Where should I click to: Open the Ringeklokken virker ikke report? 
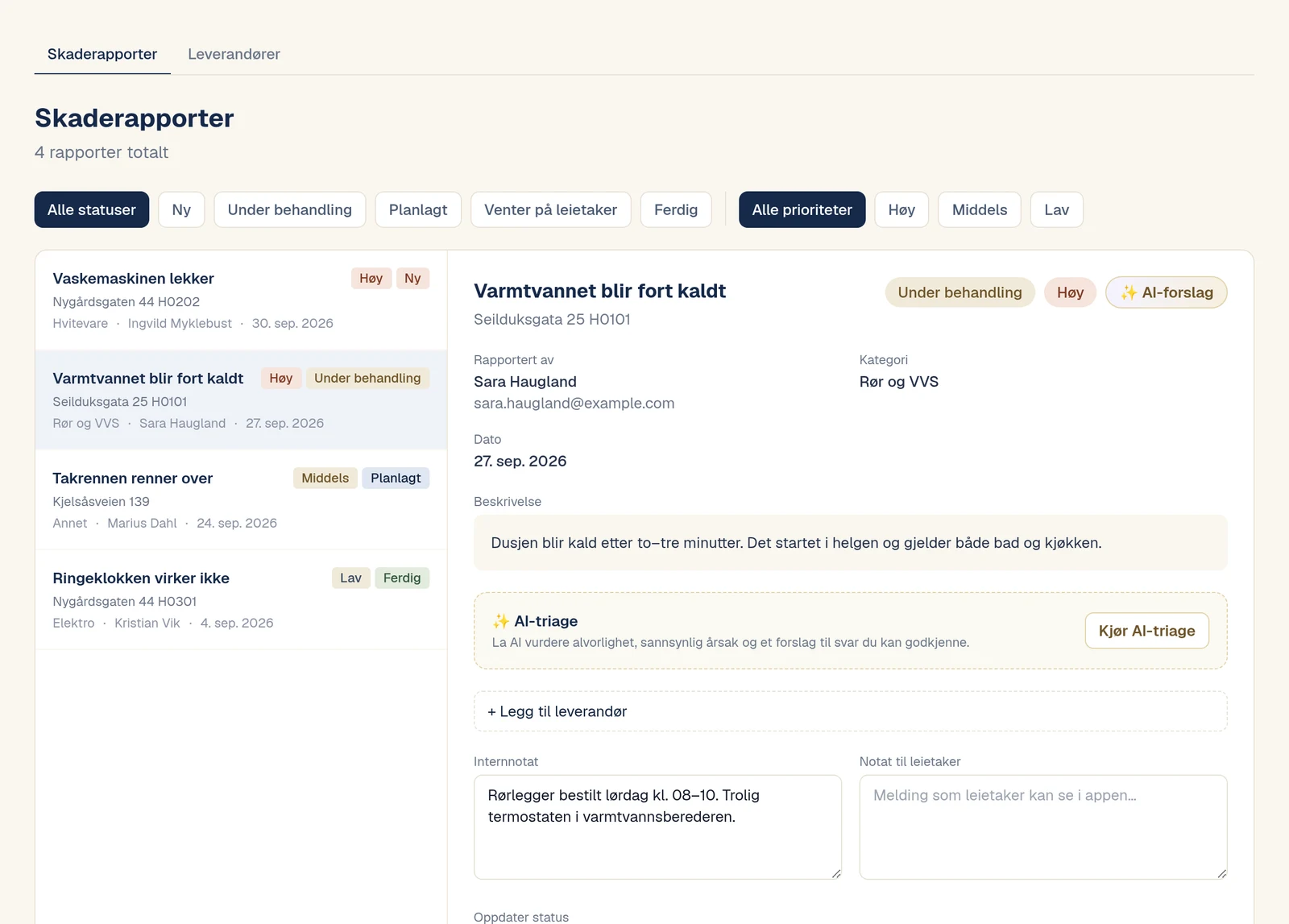pos(241,599)
